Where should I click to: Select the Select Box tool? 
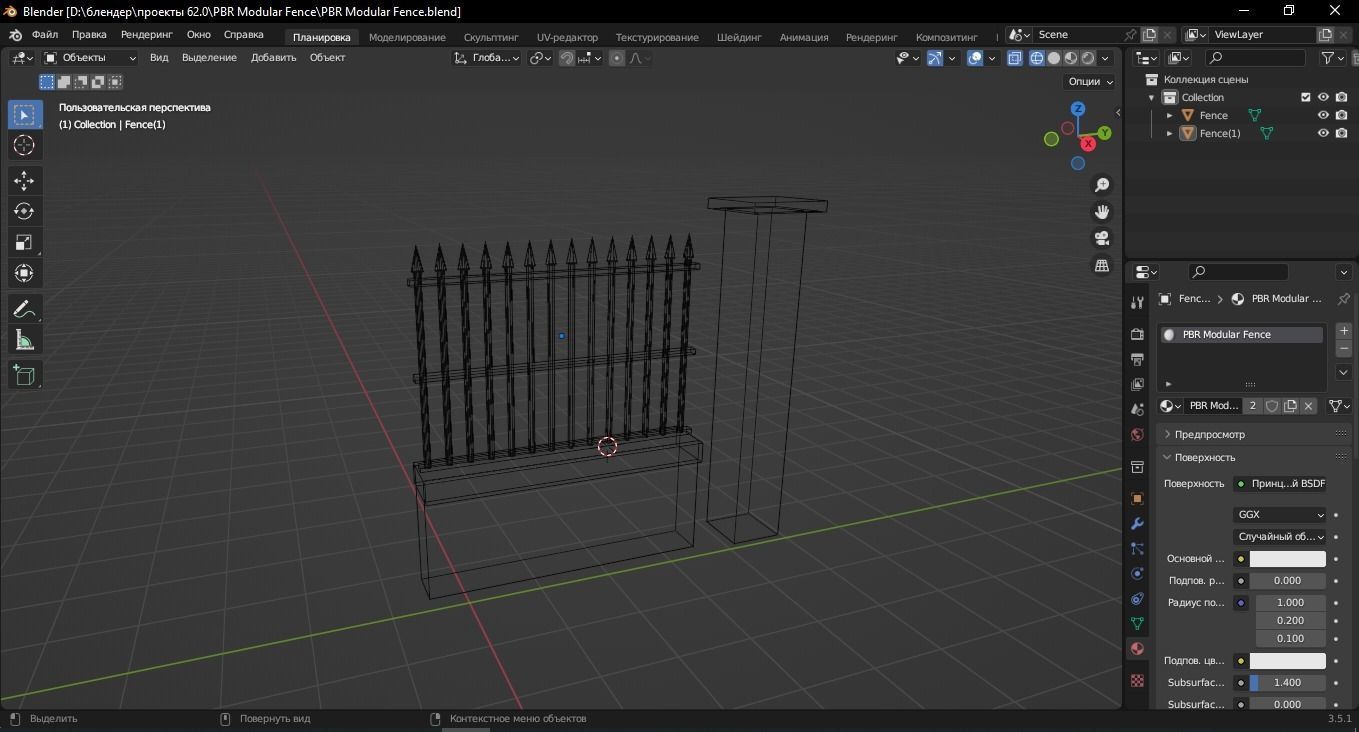coord(24,114)
